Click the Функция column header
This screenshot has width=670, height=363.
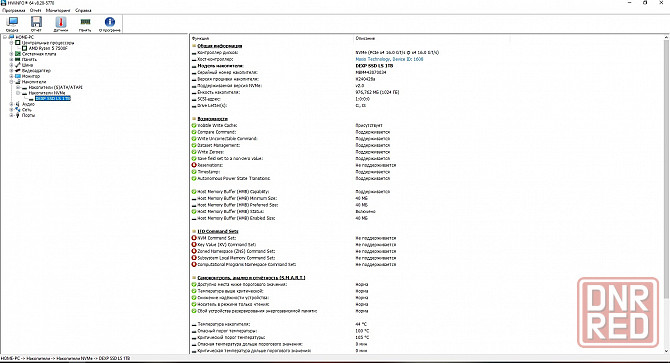point(200,38)
